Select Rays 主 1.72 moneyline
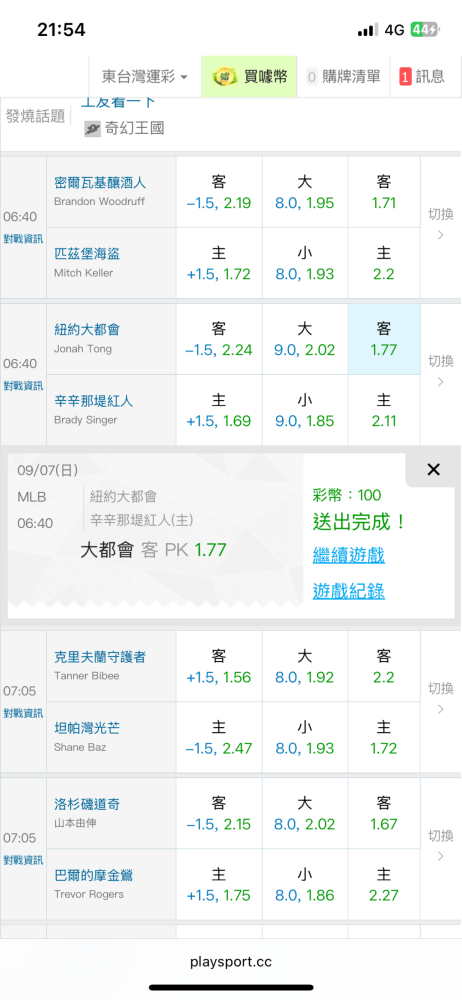The height and width of the screenshot is (1000, 462). pos(384,738)
